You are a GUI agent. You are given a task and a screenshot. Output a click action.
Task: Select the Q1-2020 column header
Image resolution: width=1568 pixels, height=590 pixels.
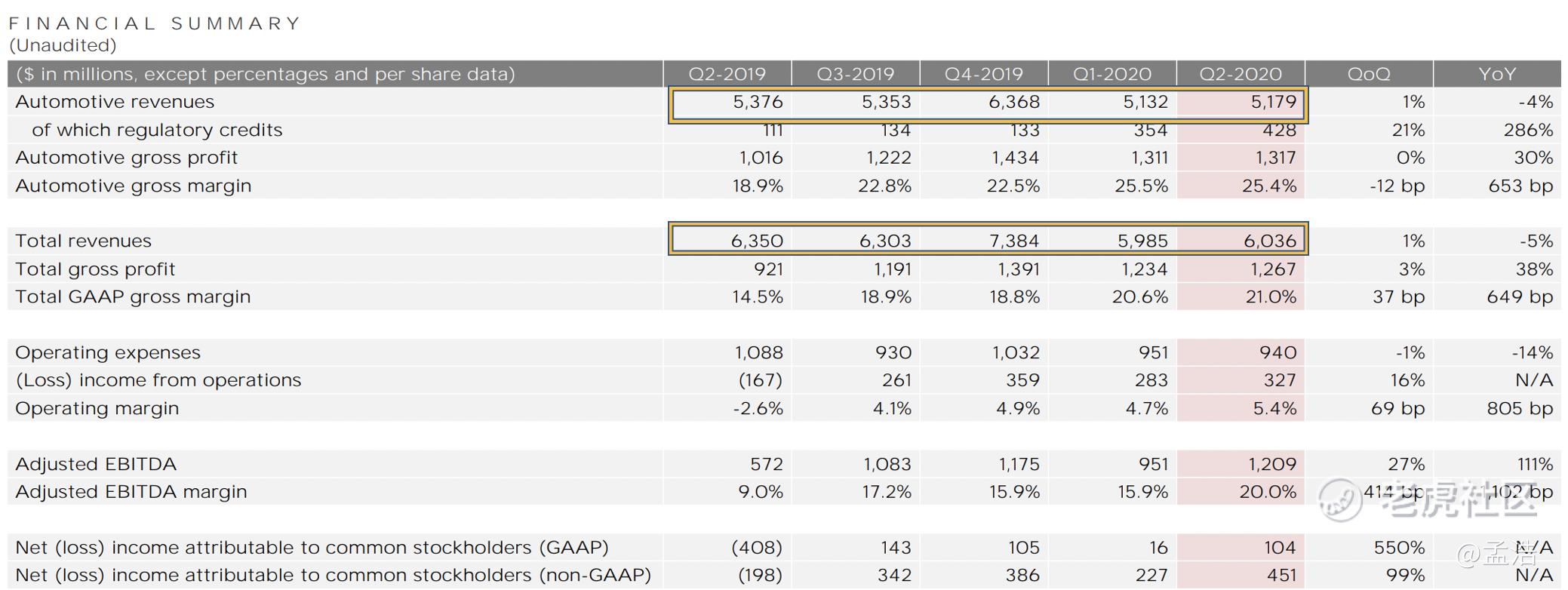[x=1111, y=74]
